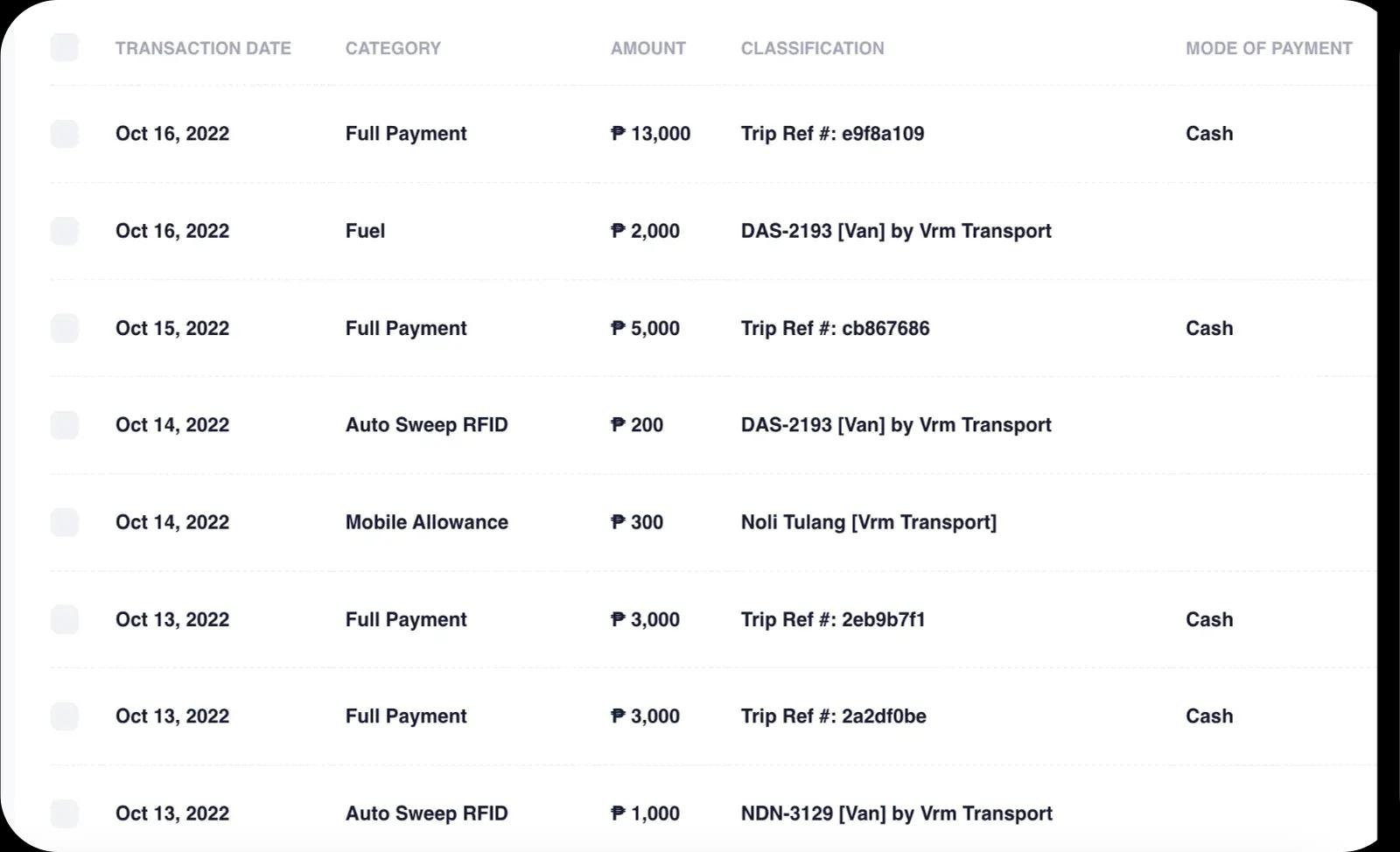This screenshot has width=1400, height=852.
Task: Click Noli Tulang [Vrm Transport] entry
Action: pos(868,522)
